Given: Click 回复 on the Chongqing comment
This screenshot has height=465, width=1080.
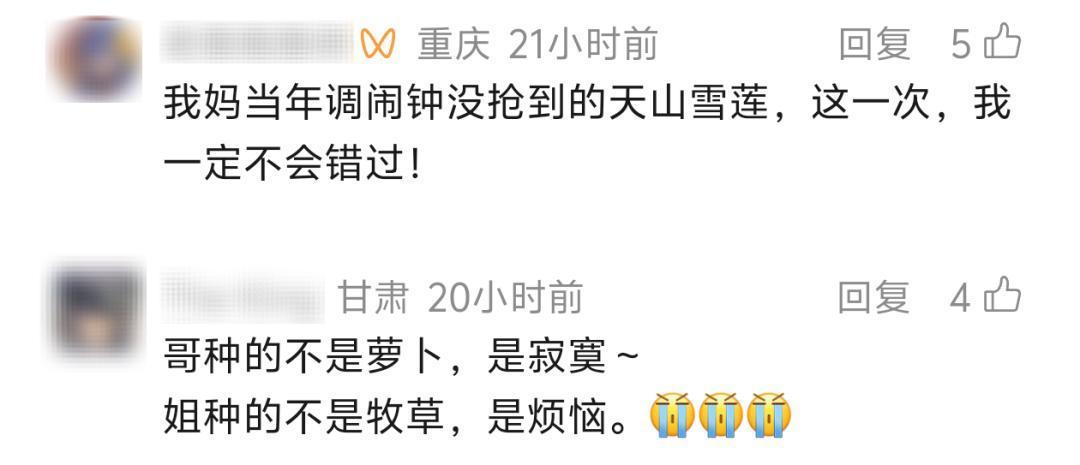Looking at the screenshot, I should coord(875,45).
